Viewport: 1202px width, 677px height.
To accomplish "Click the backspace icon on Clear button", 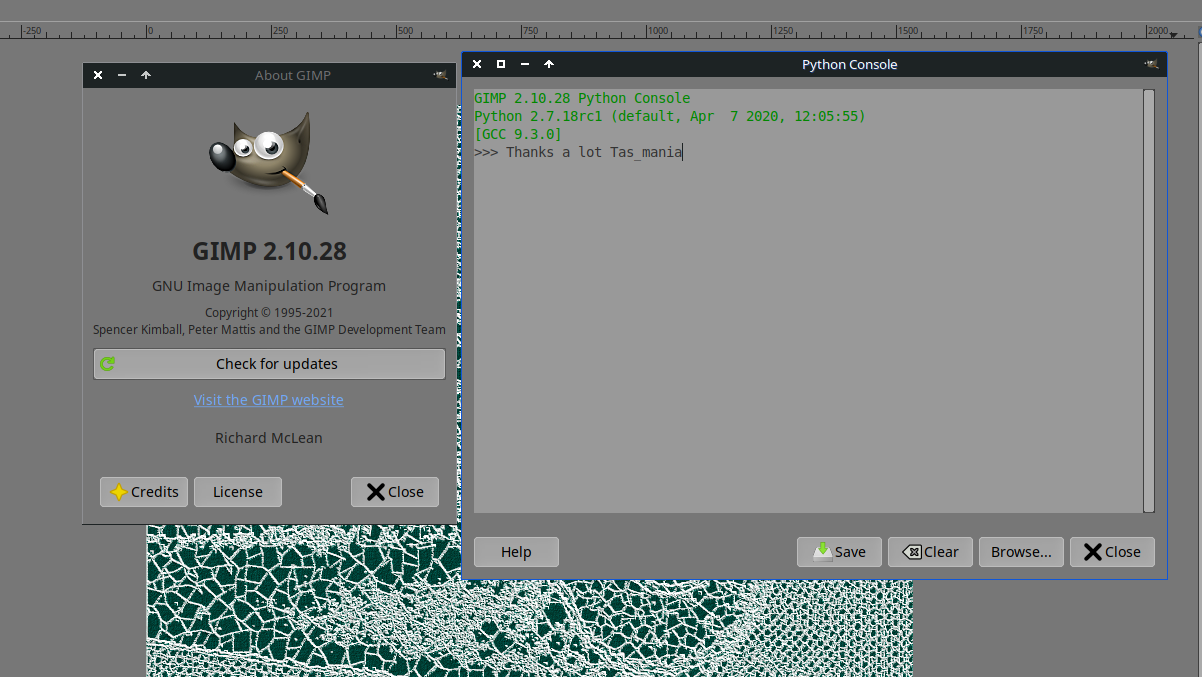I will (911, 552).
